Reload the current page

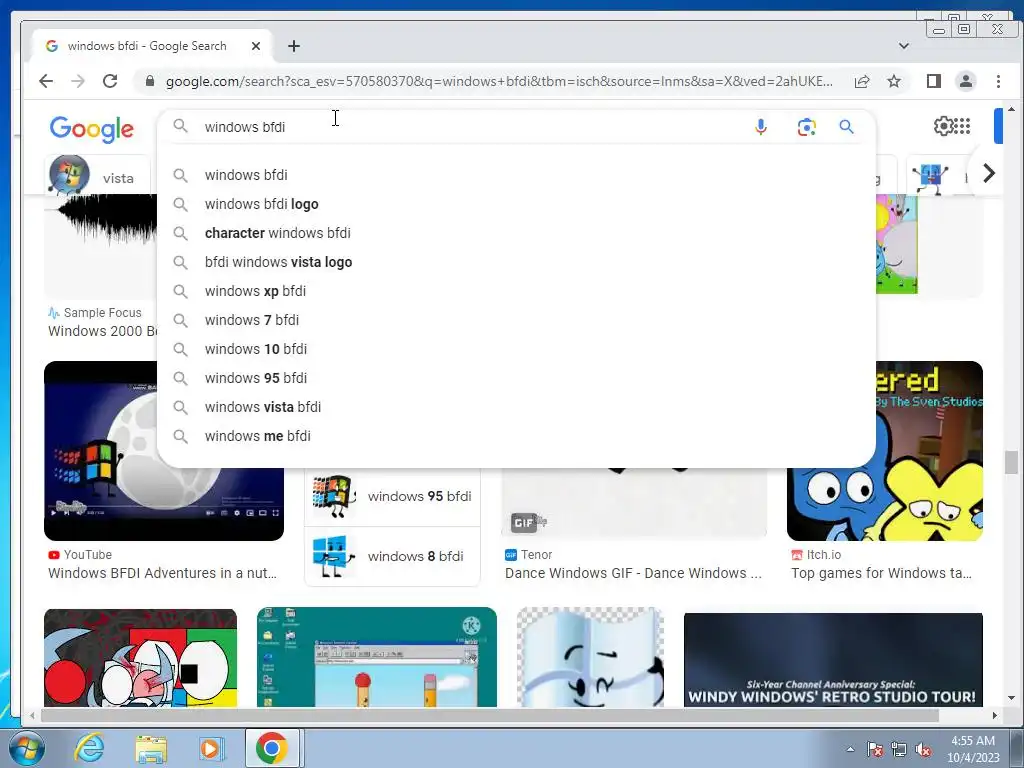110,81
